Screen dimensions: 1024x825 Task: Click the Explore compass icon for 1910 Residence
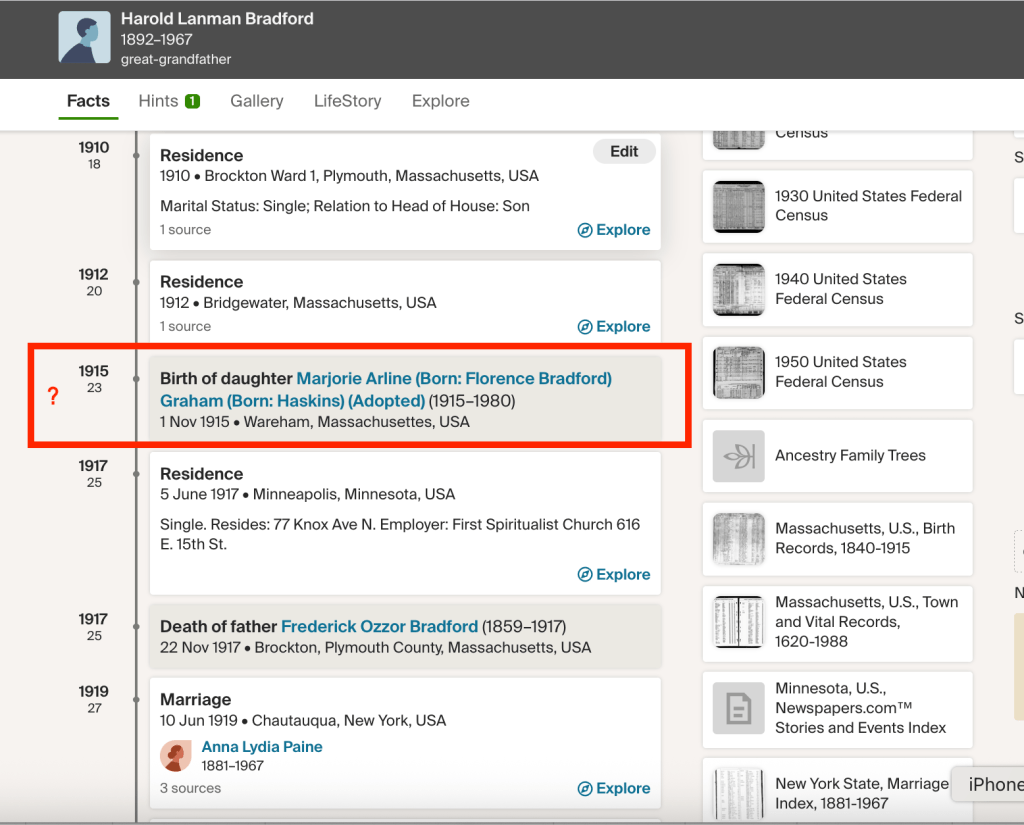[585, 230]
